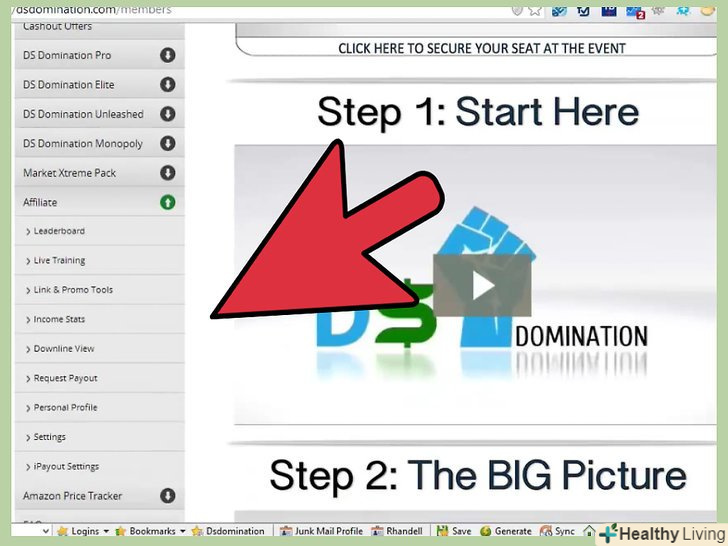Click the bookmark star icon in address bar
The image size is (728, 546).
[x=535, y=10]
